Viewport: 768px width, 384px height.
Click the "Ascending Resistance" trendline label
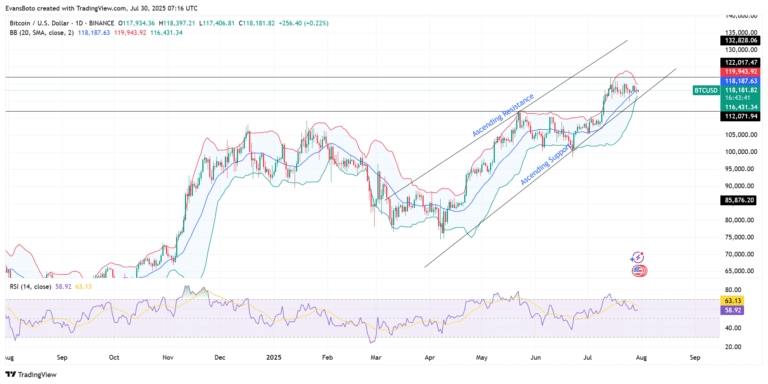click(503, 115)
